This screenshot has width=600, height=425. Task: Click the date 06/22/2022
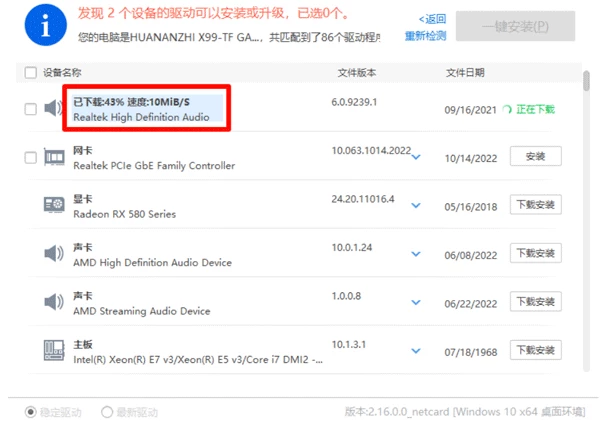pos(471,304)
